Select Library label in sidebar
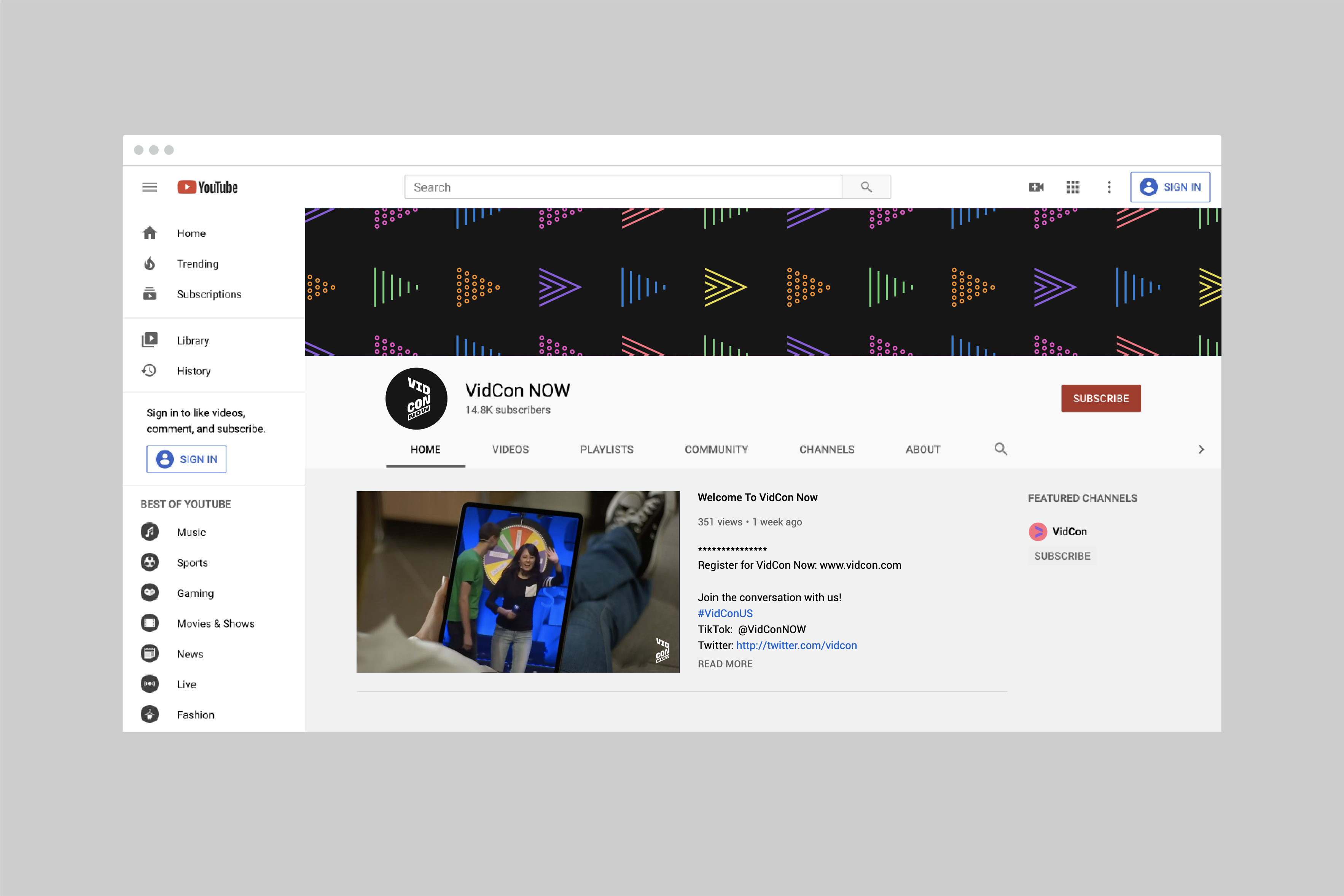 [193, 341]
